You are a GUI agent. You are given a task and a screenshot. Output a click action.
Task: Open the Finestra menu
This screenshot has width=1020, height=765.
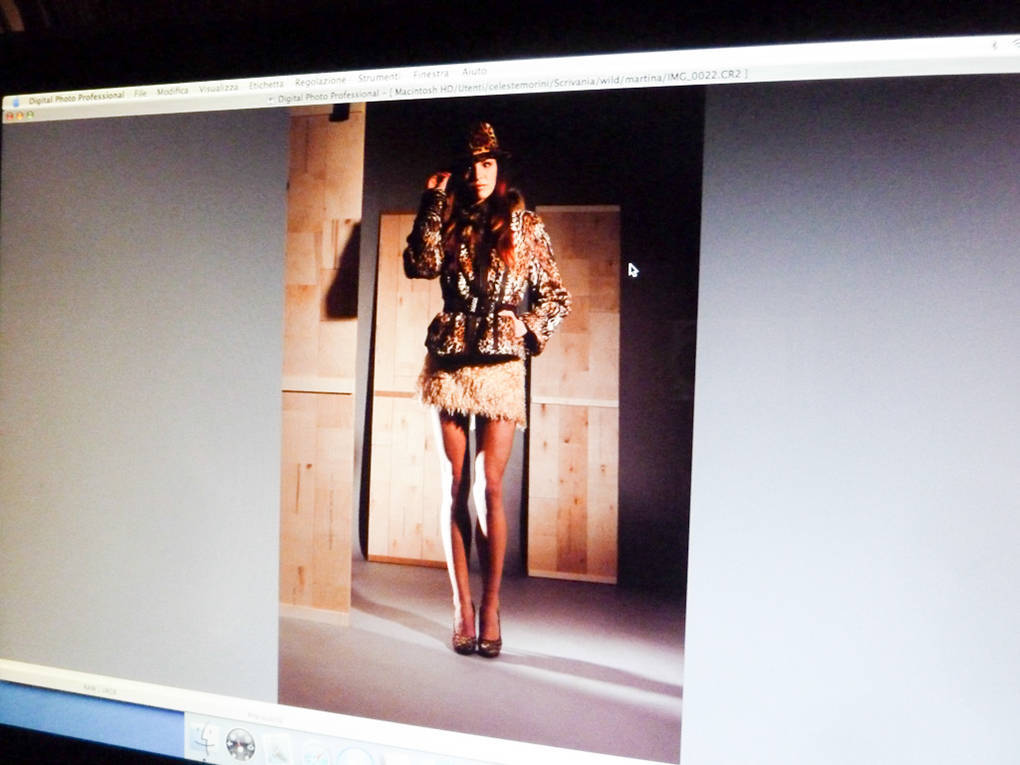(x=431, y=74)
